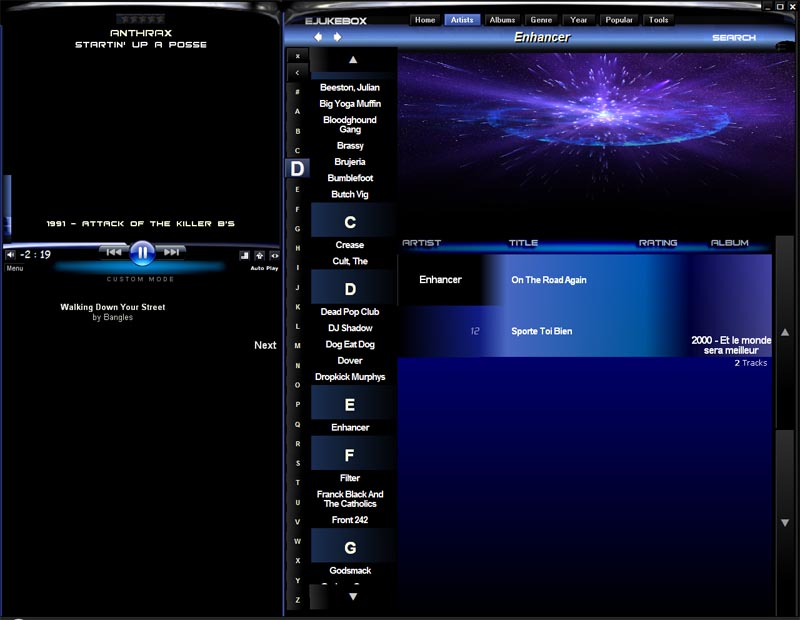Sort by the Artist column header
Image resolution: width=800 pixels, height=620 pixels.
pyautogui.click(x=421, y=243)
